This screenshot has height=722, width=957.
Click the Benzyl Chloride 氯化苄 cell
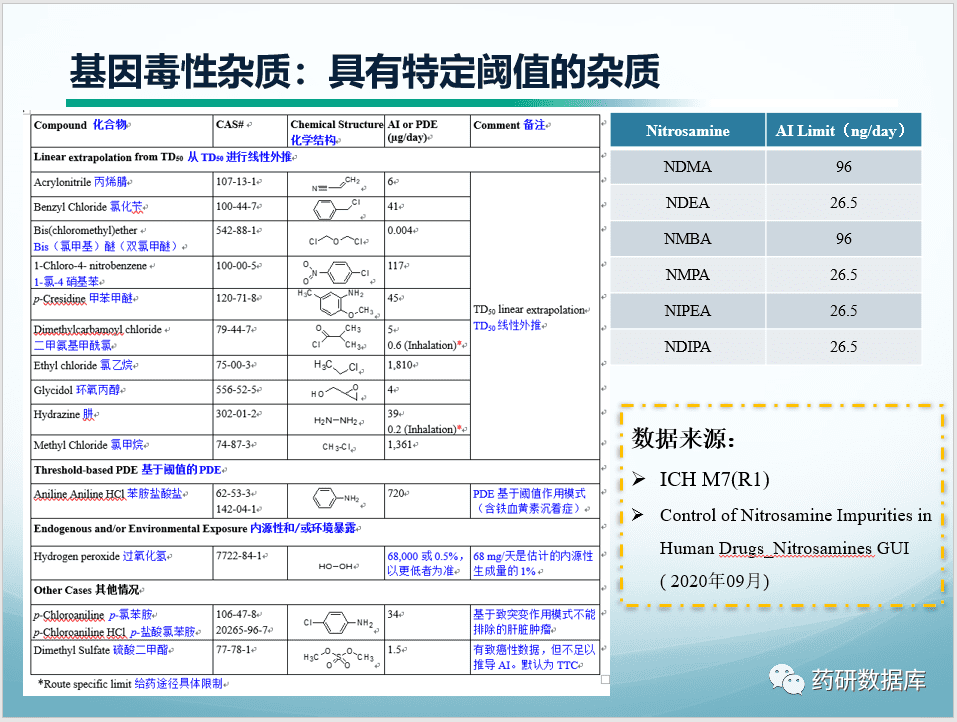[x=121, y=208]
